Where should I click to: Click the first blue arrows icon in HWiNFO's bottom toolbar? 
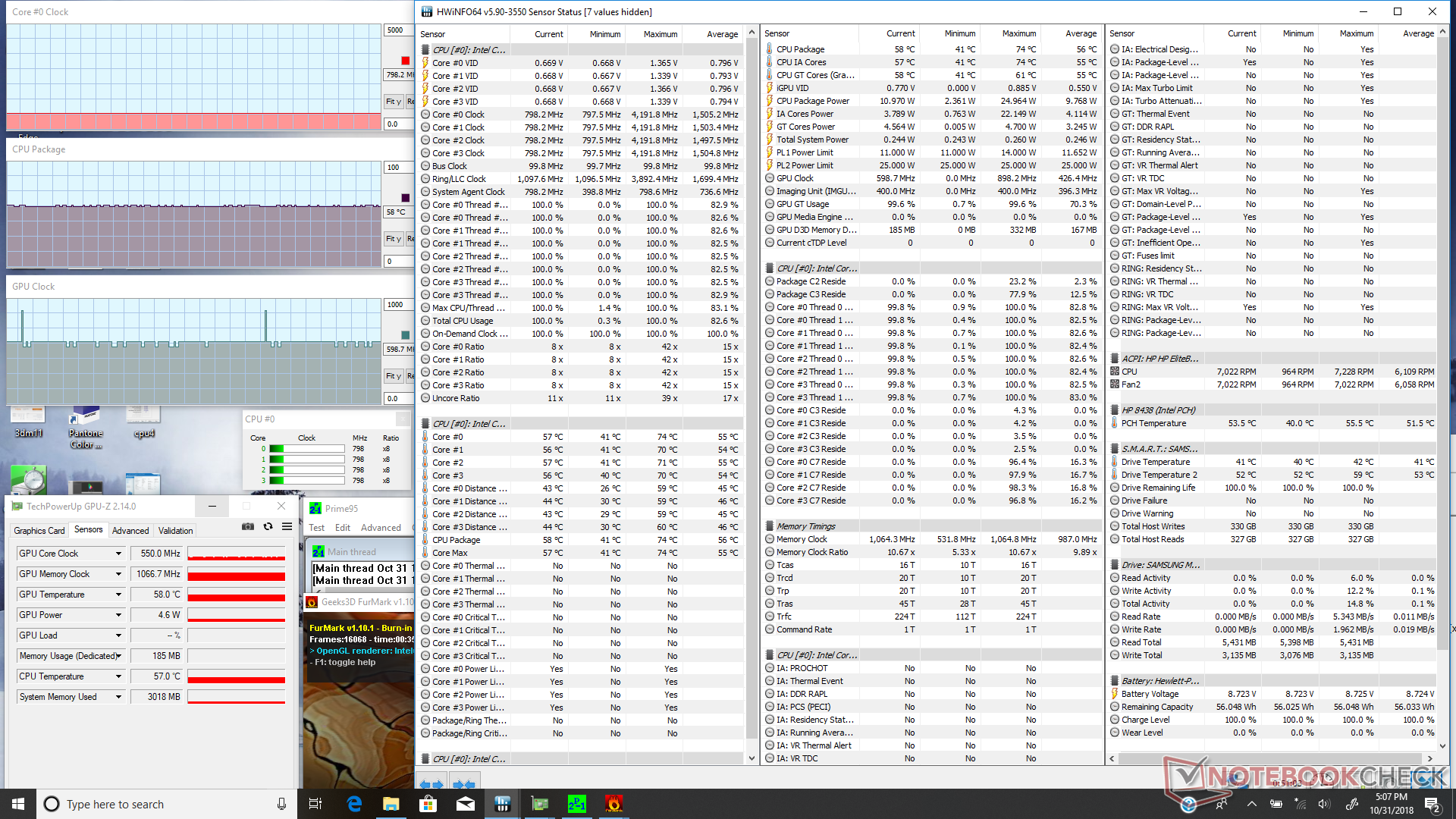[431, 783]
